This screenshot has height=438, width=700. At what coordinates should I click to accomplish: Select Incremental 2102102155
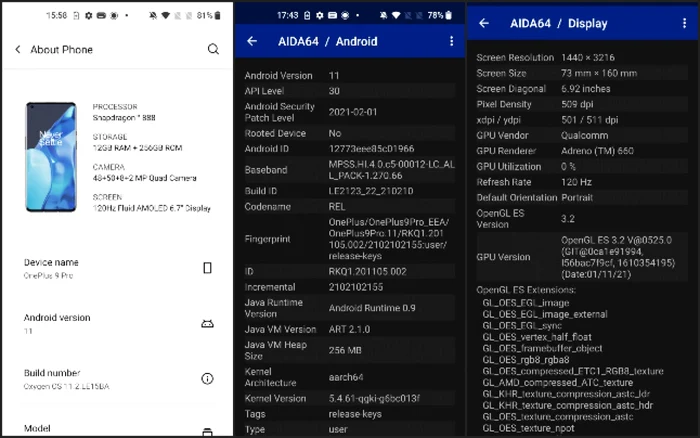[356, 287]
